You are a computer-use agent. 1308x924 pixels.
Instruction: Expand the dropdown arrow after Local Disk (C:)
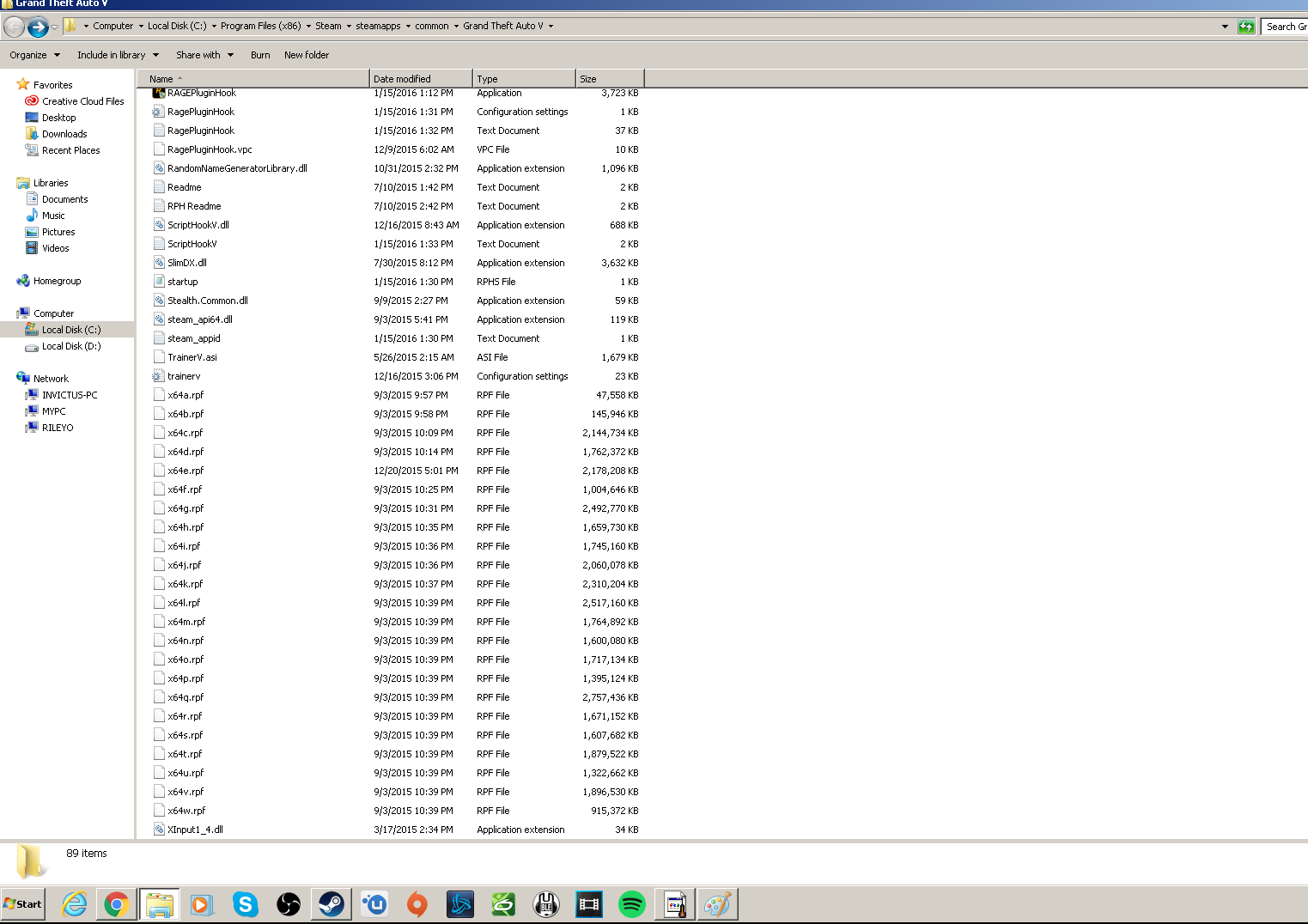click(x=214, y=27)
